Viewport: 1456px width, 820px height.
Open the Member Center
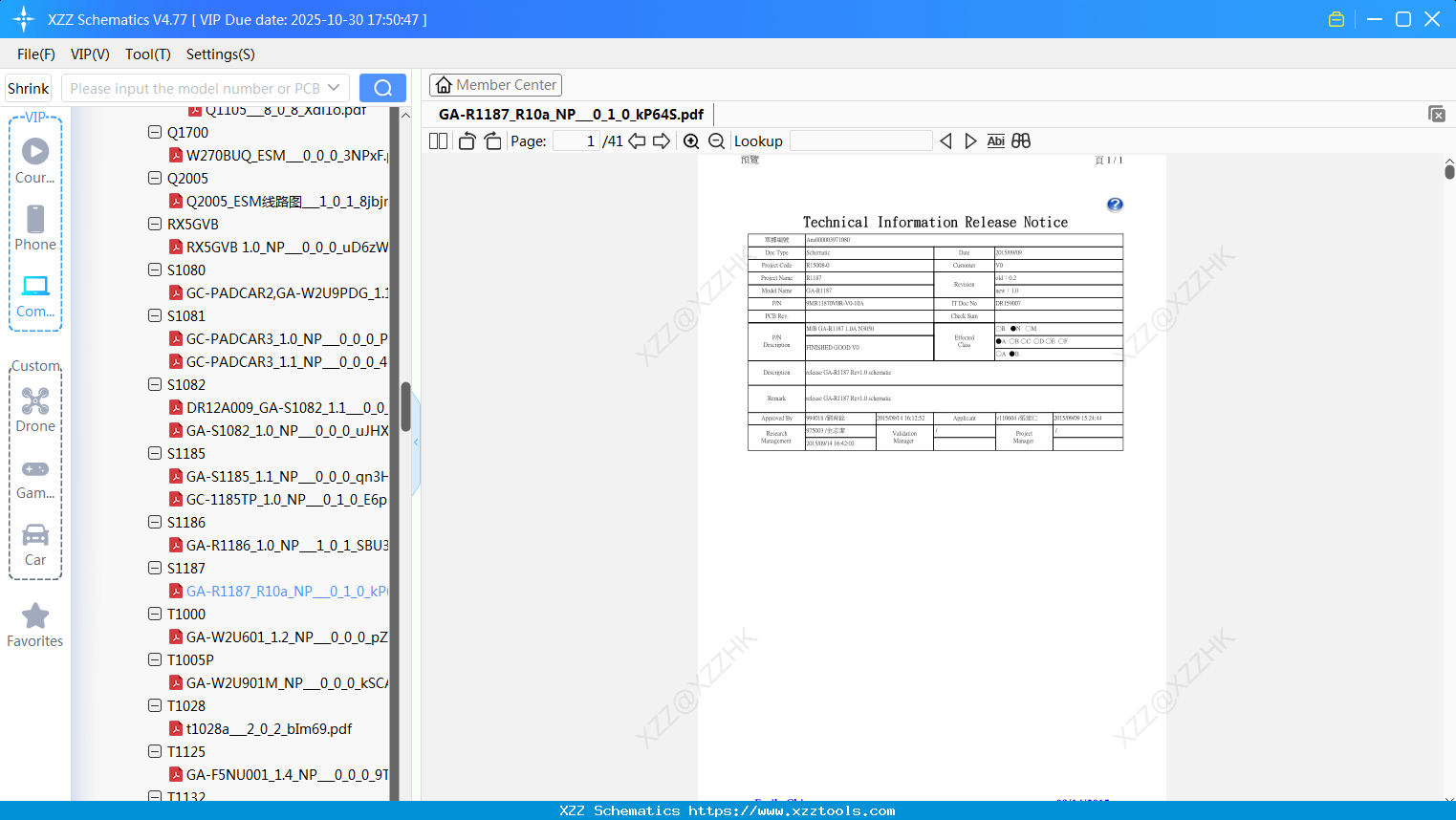pos(495,85)
